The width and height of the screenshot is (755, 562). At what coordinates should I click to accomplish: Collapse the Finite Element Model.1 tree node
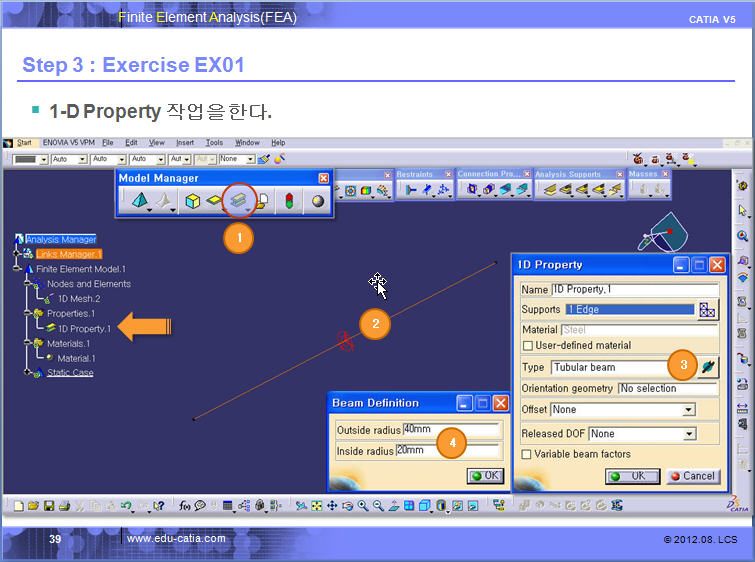[17, 269]
